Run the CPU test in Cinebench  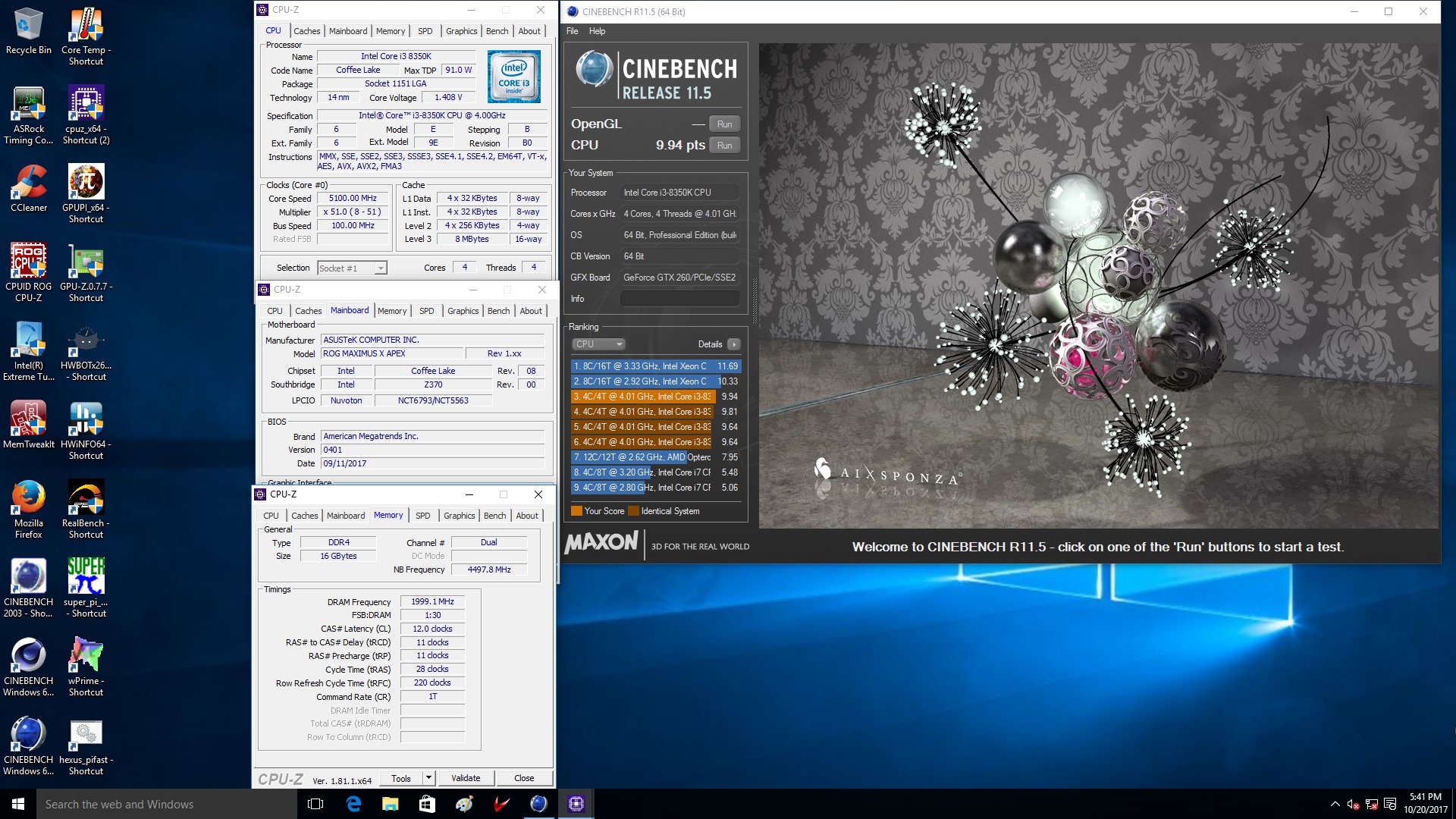[x=724, y=146]
